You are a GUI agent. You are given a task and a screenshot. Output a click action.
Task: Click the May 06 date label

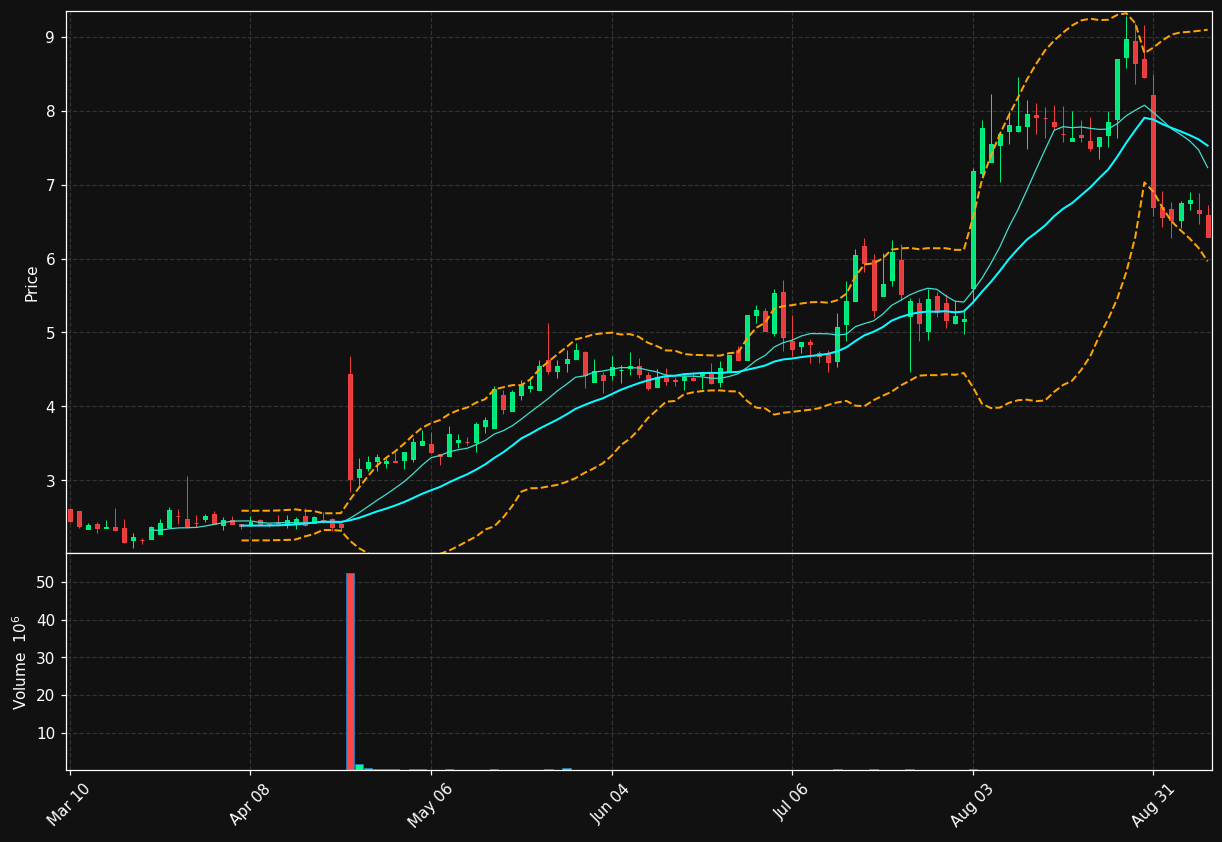coord(430,804)
